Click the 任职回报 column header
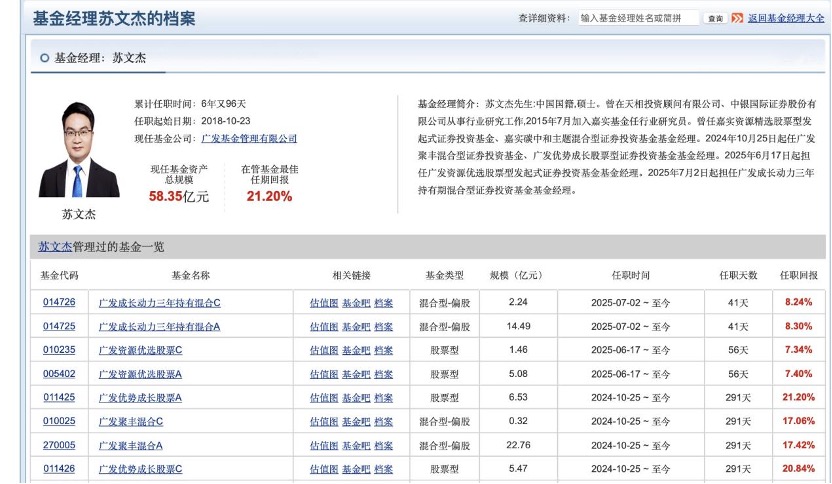Viewport: 832px width, 484px height. pos(797,275)
